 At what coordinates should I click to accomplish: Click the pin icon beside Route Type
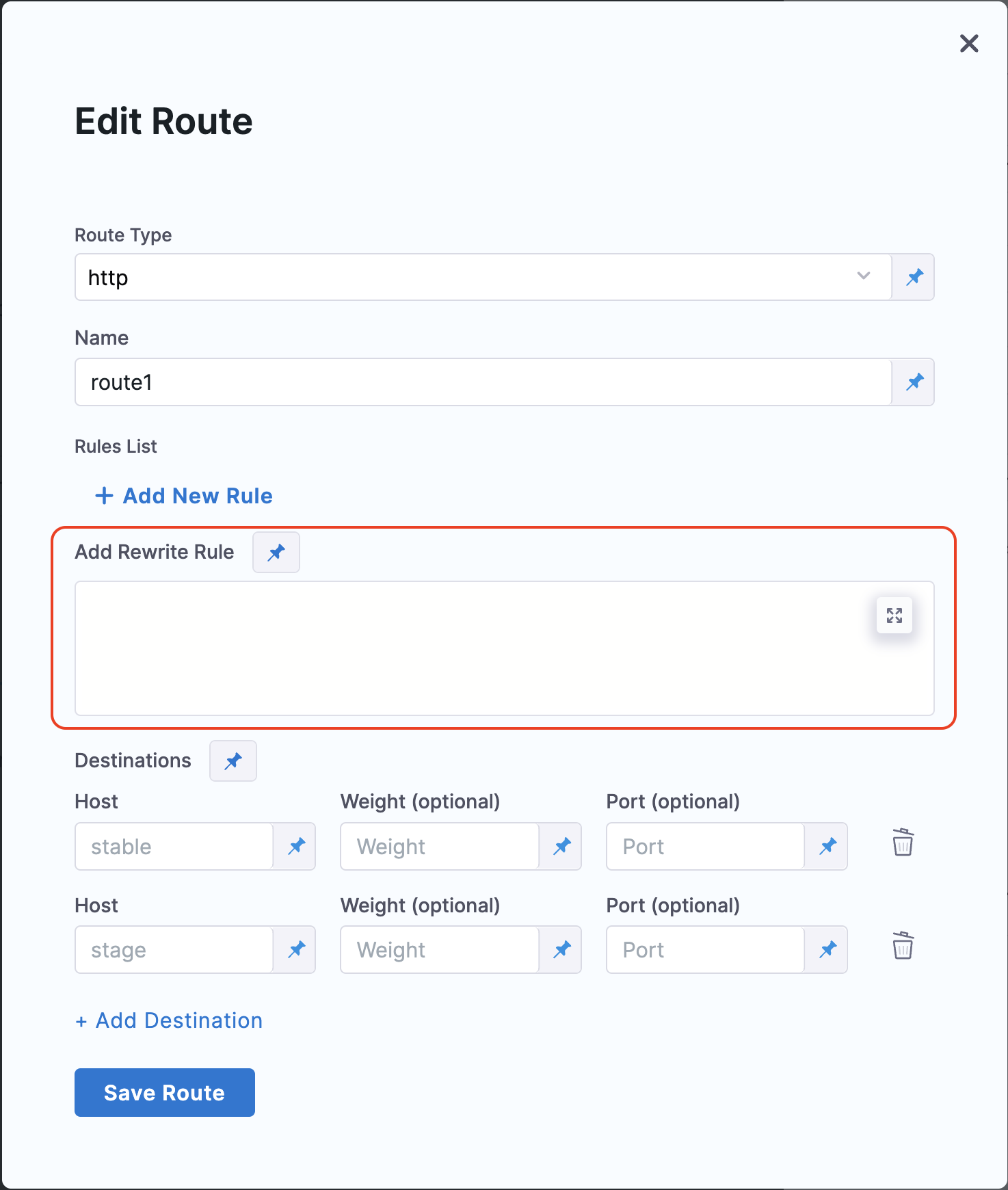click(914, 277)
